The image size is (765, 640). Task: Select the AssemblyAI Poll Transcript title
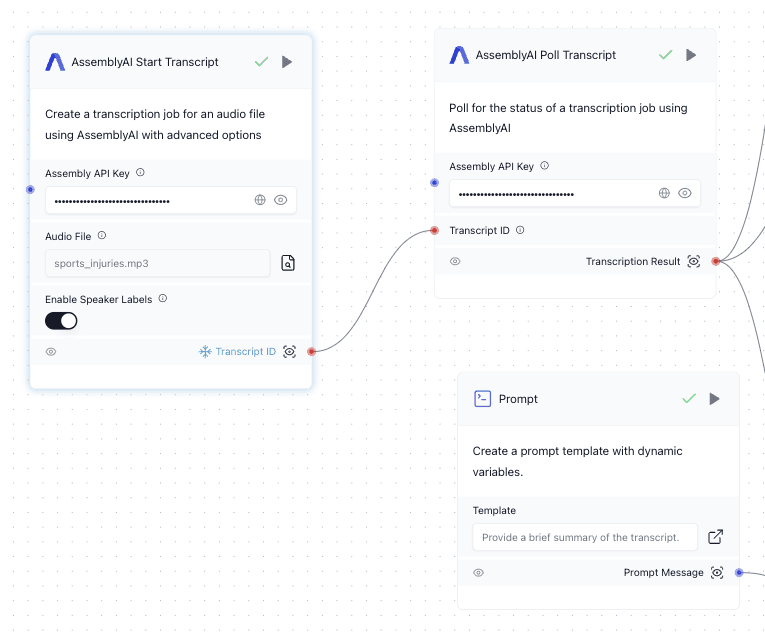click(x=545, y=55)
